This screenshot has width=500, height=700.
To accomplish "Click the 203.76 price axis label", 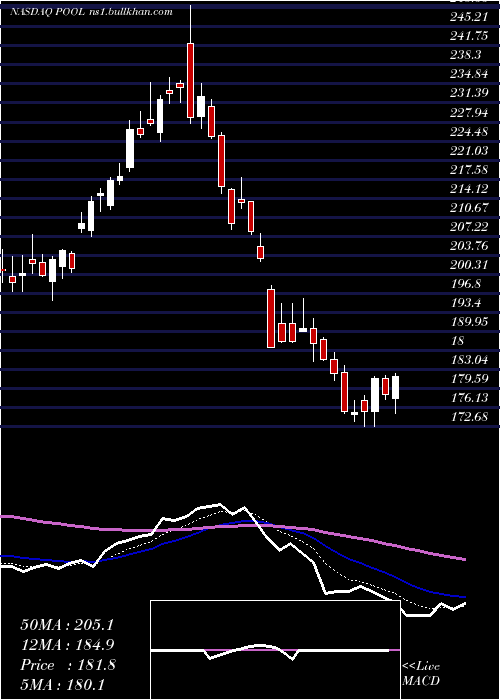I will click(468, 246).
